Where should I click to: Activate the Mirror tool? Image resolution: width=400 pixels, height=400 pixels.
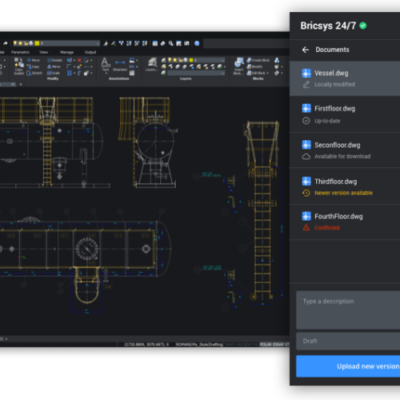(54, 67)
